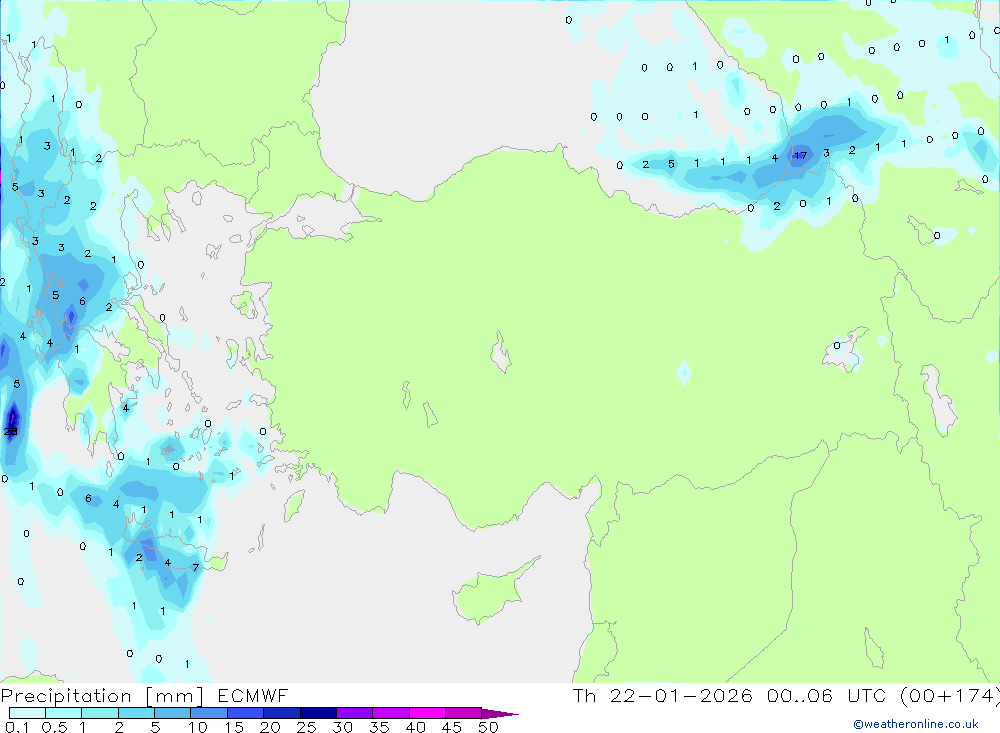This screenshot has height=733, width=1000.
Task: Click the 20–25 mm legend color swatch
Action: [x=281, y=713]
